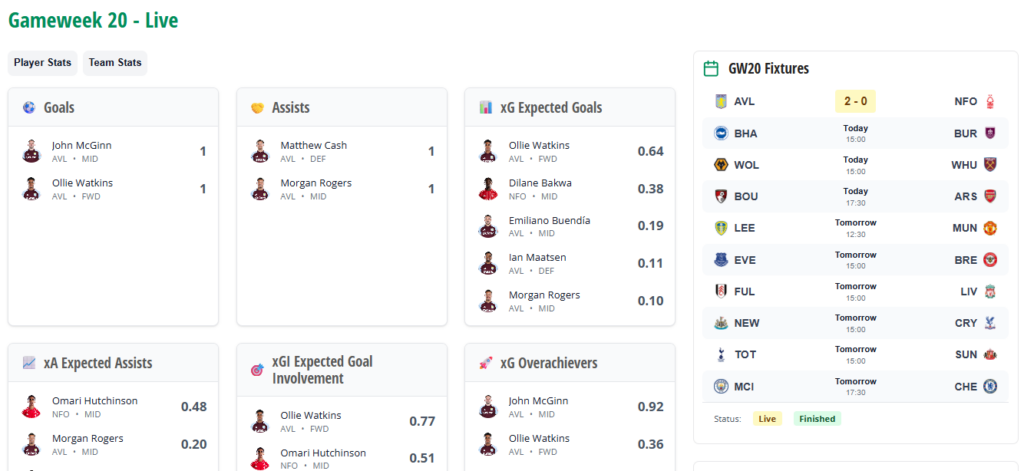Click the Liverpool club crest

[x=990, y=291]
